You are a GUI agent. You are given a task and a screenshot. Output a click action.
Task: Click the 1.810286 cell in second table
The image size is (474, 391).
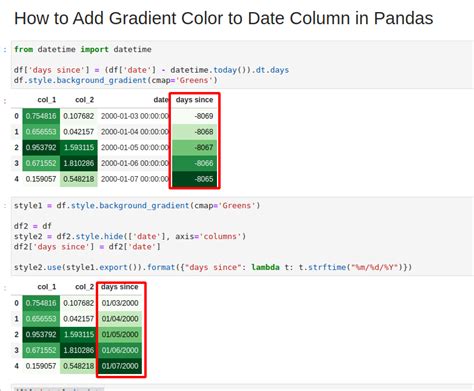point(79,350)
